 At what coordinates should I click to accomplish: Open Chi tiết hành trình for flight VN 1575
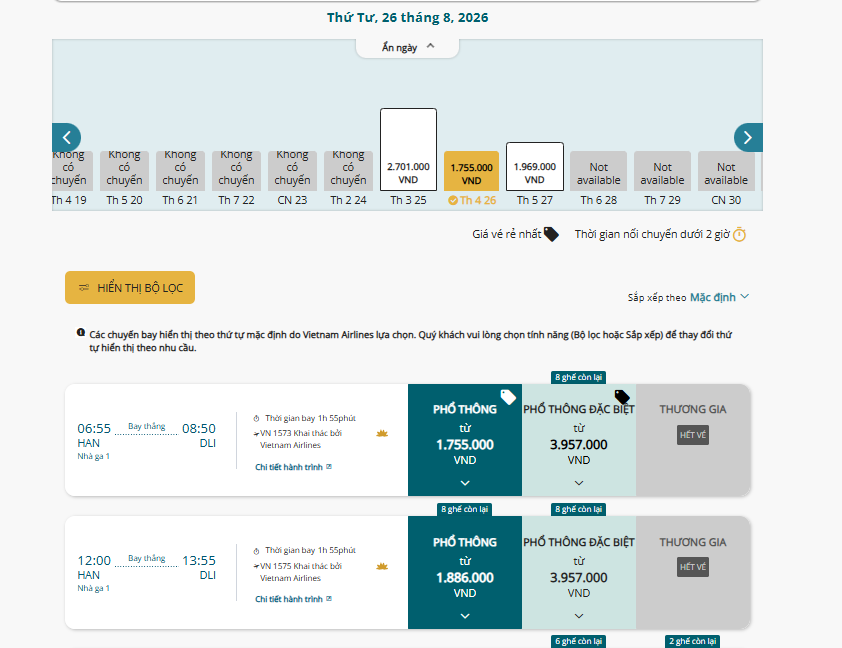point(293,599)
